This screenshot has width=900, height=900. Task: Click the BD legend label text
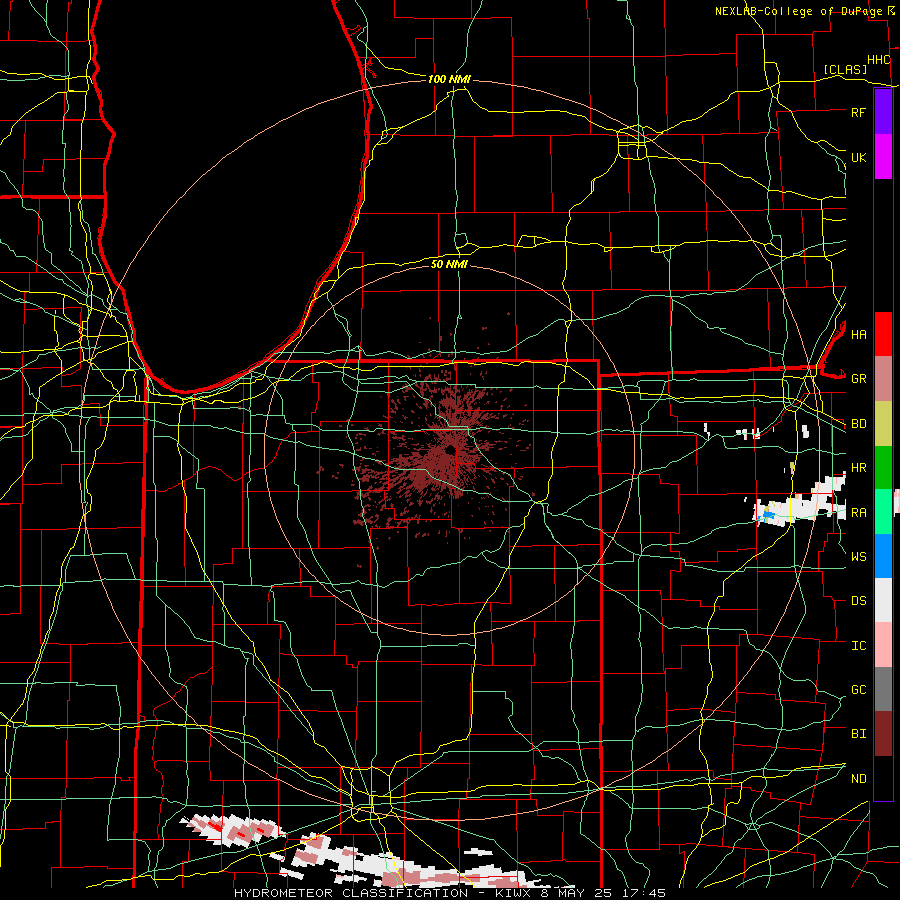[x=858, y=424]
